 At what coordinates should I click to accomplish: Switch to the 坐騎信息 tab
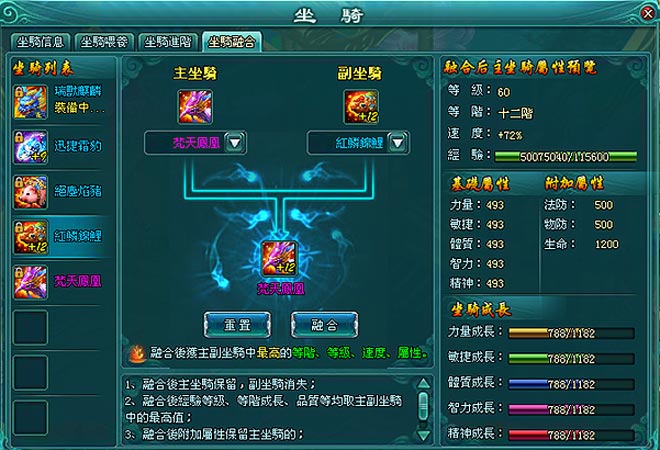tap(40, 42)
